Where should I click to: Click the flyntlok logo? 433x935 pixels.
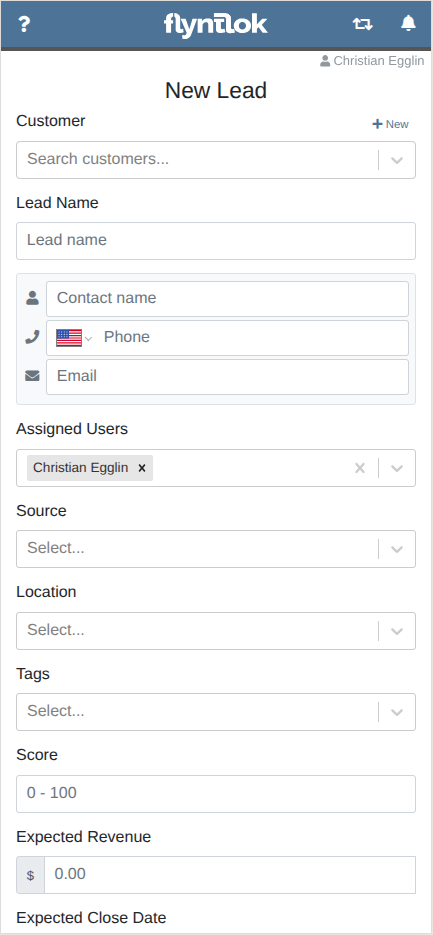[x=215, y=25]
